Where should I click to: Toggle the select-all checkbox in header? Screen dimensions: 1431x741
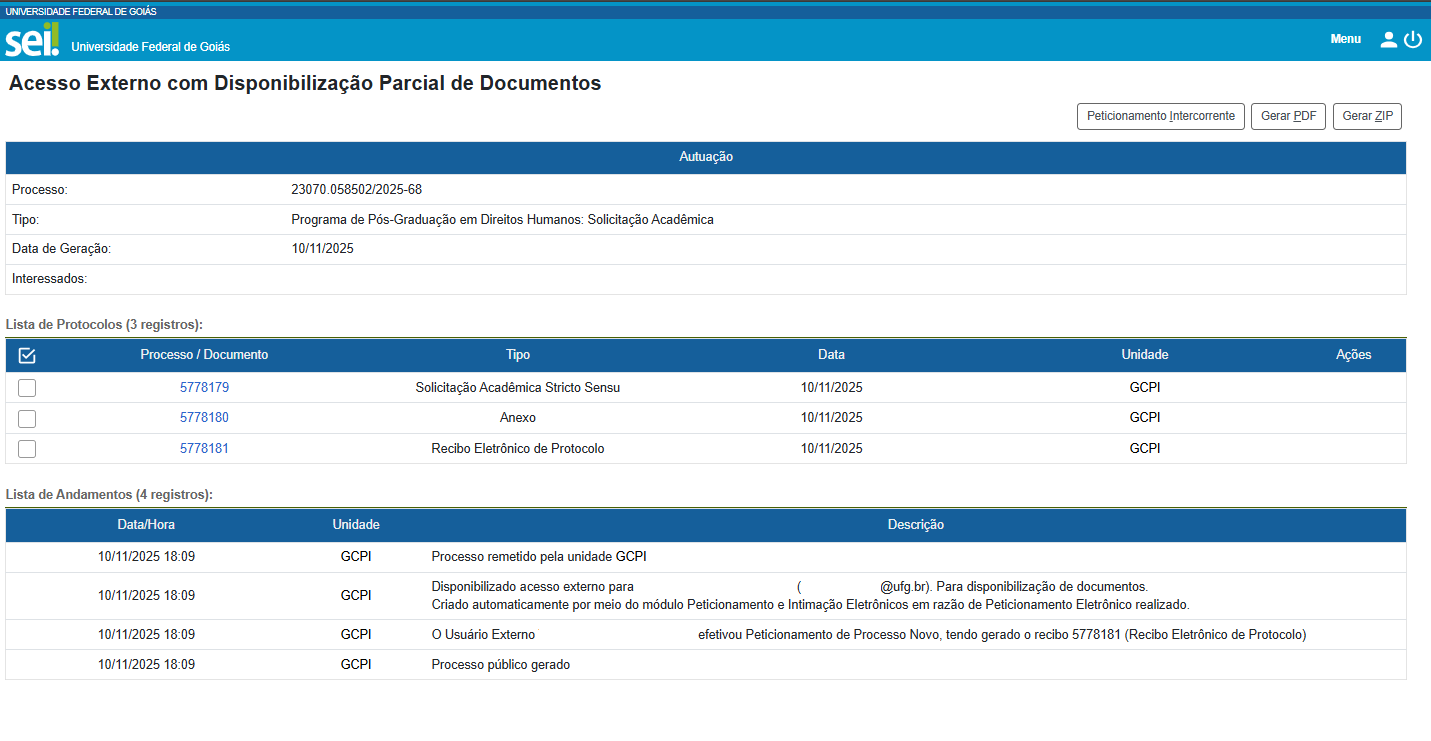point(27,355)
